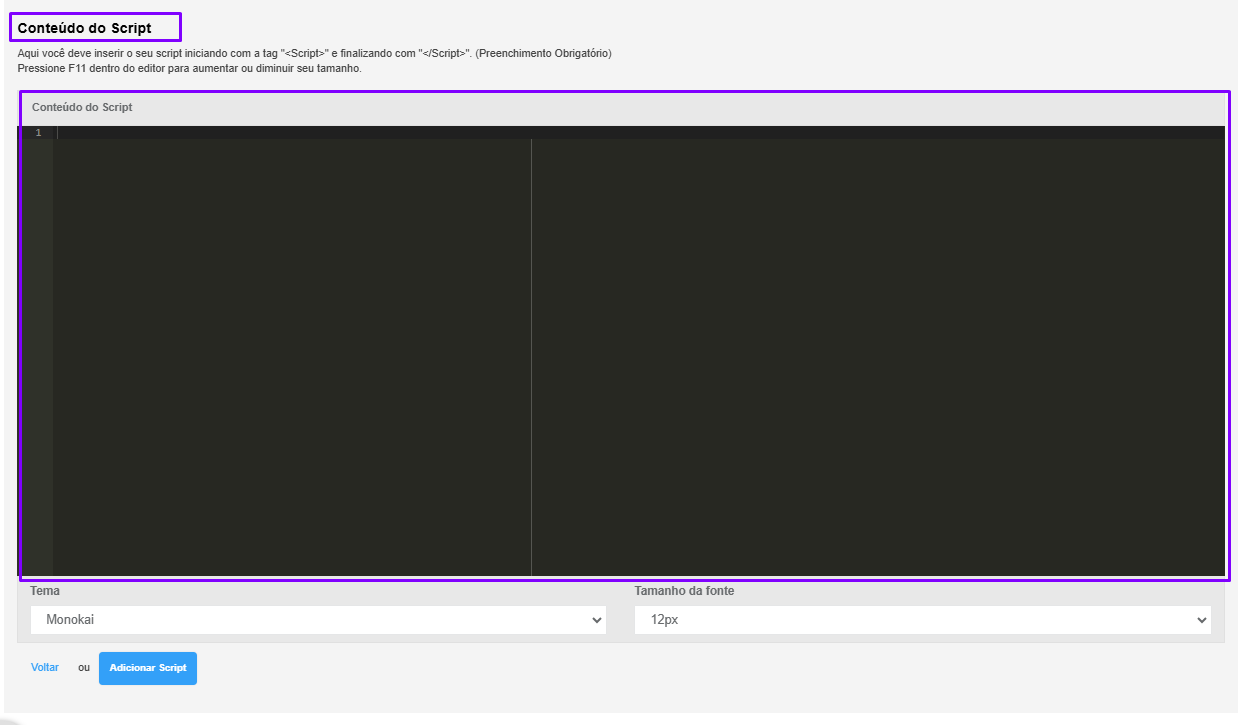This screenshot has height=725, width=1253.
Task: Click inside the script code editor area
Action: pos(640,350)
